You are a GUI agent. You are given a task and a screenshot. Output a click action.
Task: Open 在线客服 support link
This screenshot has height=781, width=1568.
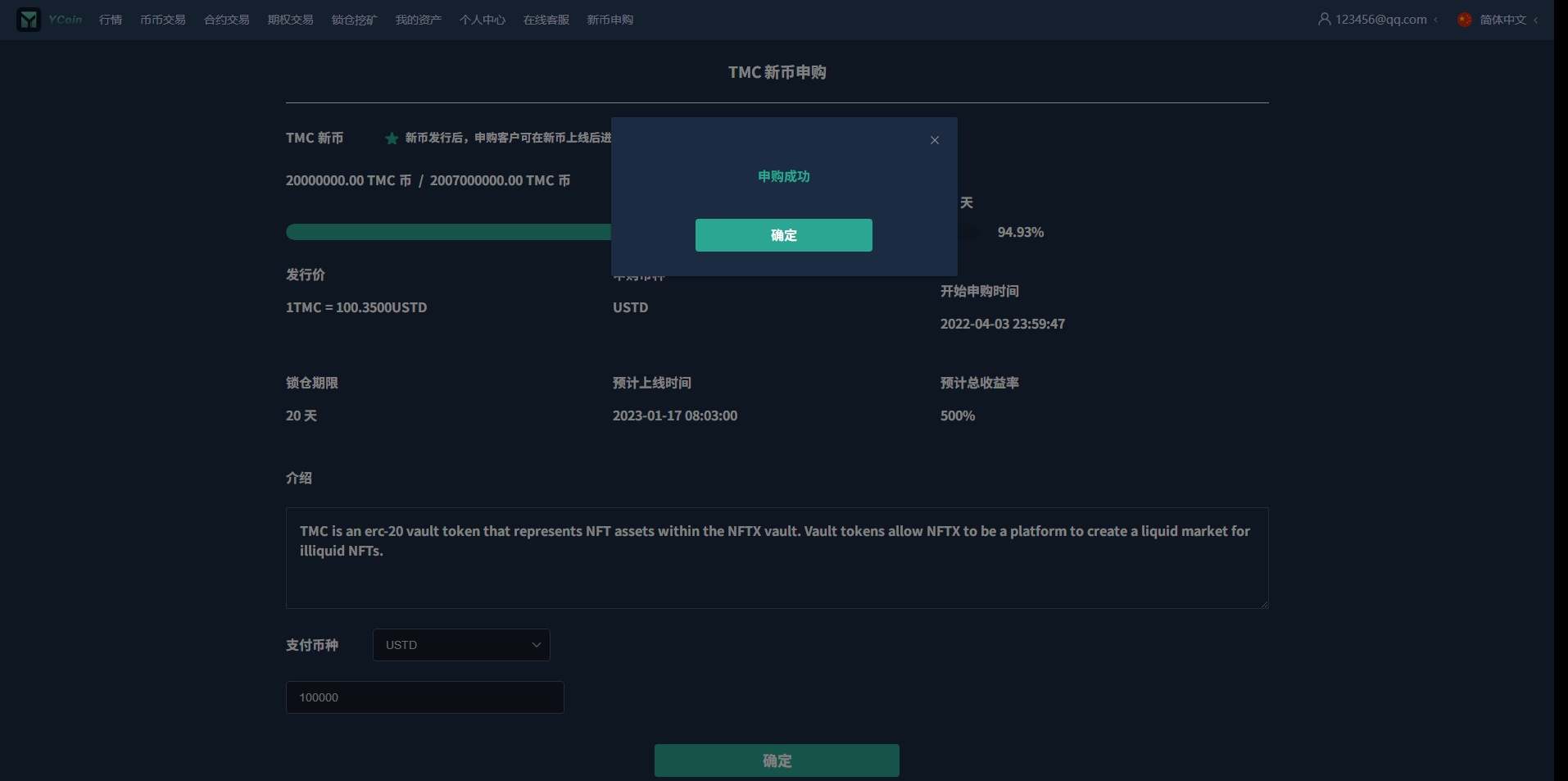[x=546, y=20]
